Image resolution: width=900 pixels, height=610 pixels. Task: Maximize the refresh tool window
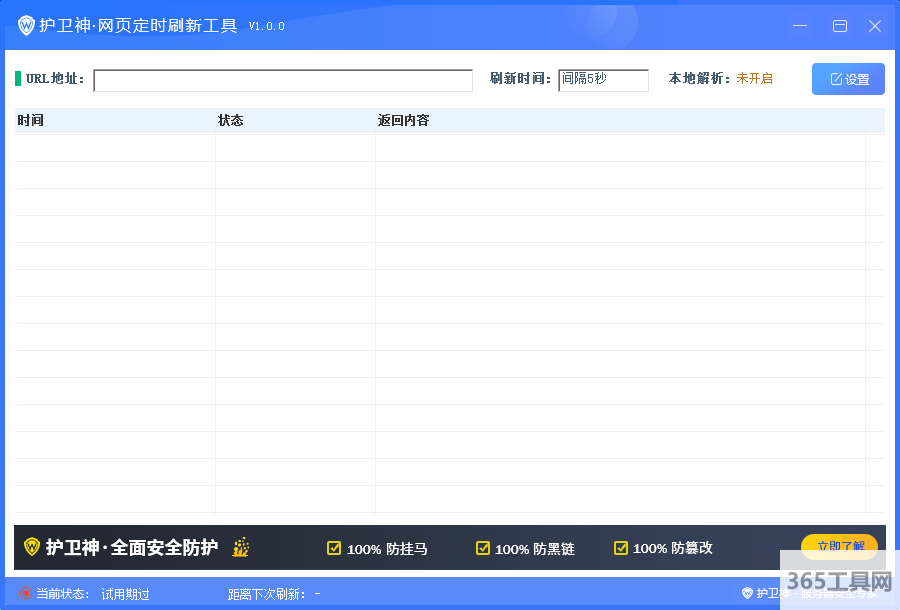tap(840, 26)
